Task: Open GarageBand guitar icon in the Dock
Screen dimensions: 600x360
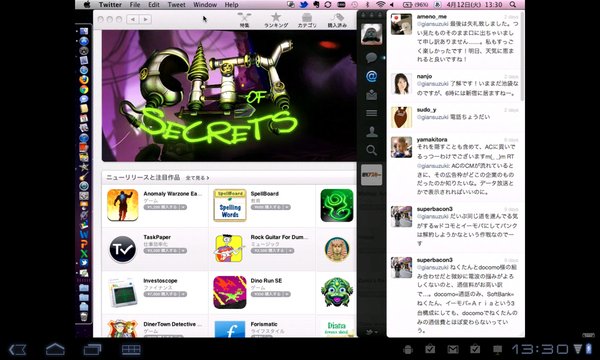Action: pos(84,176)
